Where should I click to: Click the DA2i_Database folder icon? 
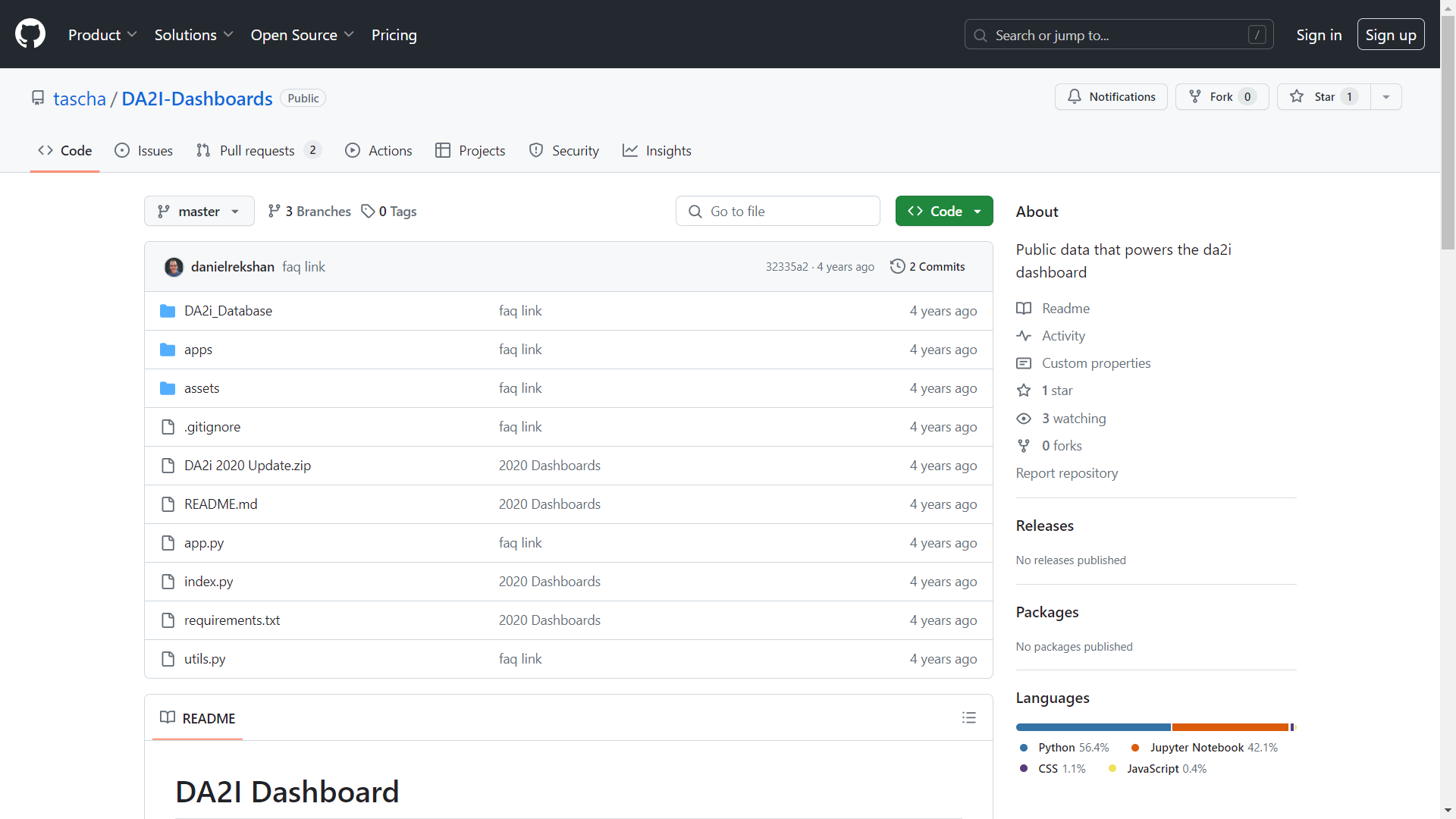(x=168, y=311)
